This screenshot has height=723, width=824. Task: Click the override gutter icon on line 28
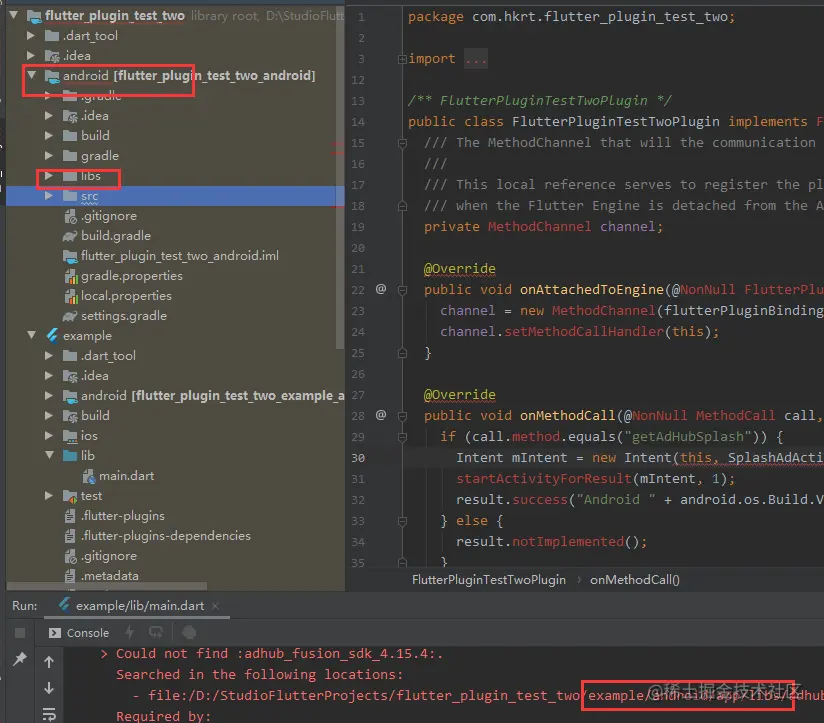point(381,415)
